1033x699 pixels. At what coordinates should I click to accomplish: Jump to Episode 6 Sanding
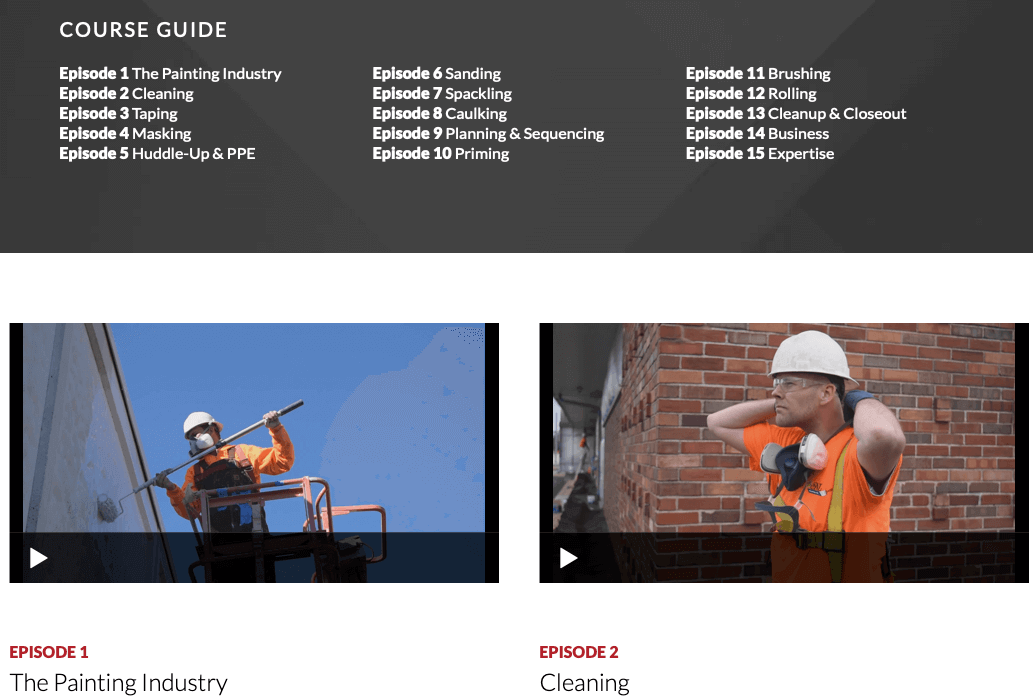tap(437, 73)
